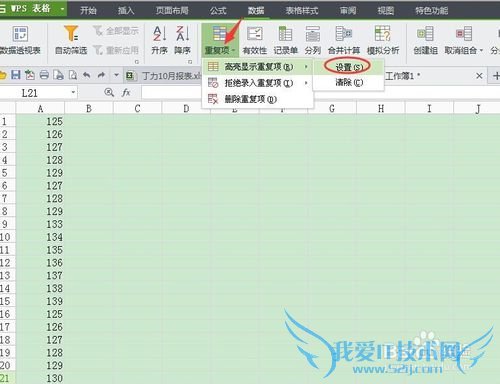Open the filter group dialog launcher
The width and height of the screenshot is (500, 384).
point(136,62)
